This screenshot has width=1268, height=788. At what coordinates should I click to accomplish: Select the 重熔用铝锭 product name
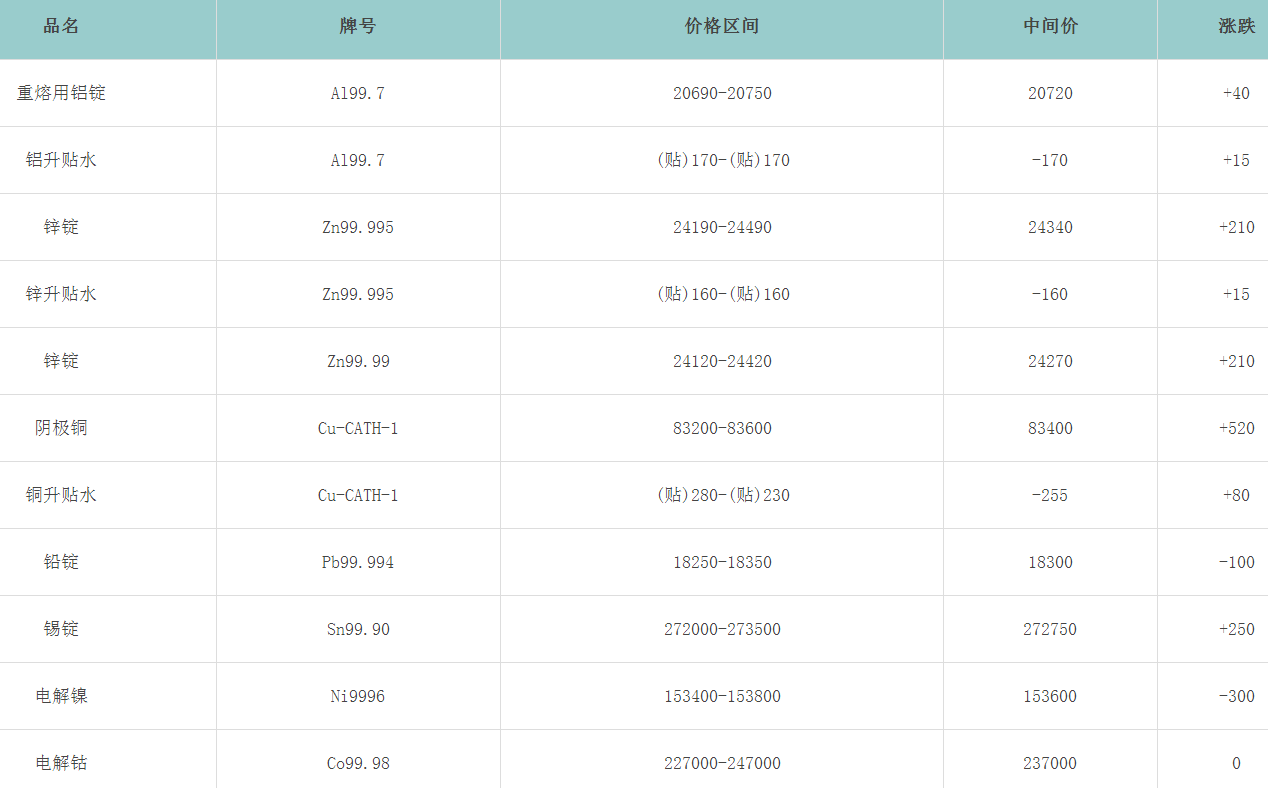61,93
